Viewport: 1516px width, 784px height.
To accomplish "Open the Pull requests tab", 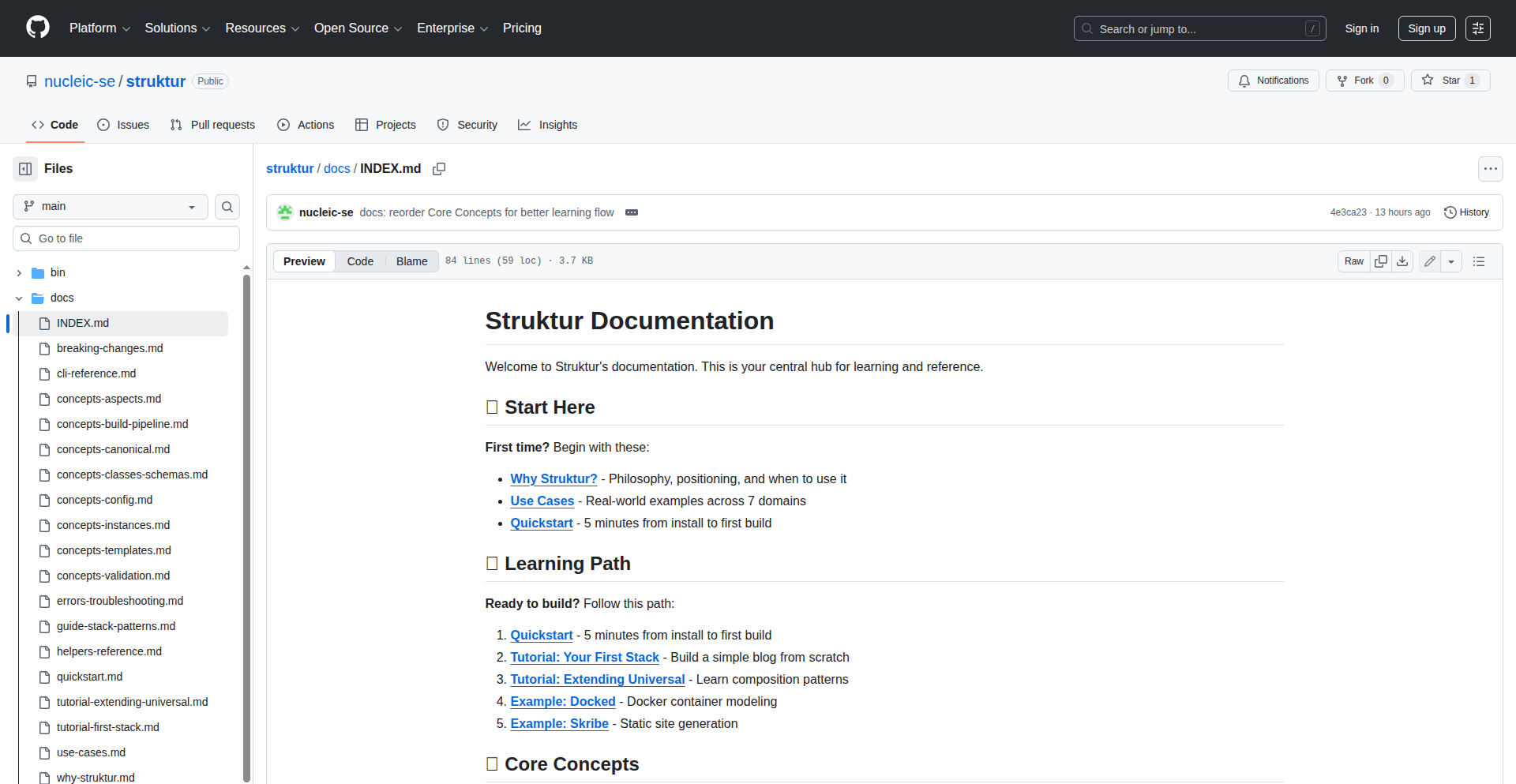I will 212,125.
